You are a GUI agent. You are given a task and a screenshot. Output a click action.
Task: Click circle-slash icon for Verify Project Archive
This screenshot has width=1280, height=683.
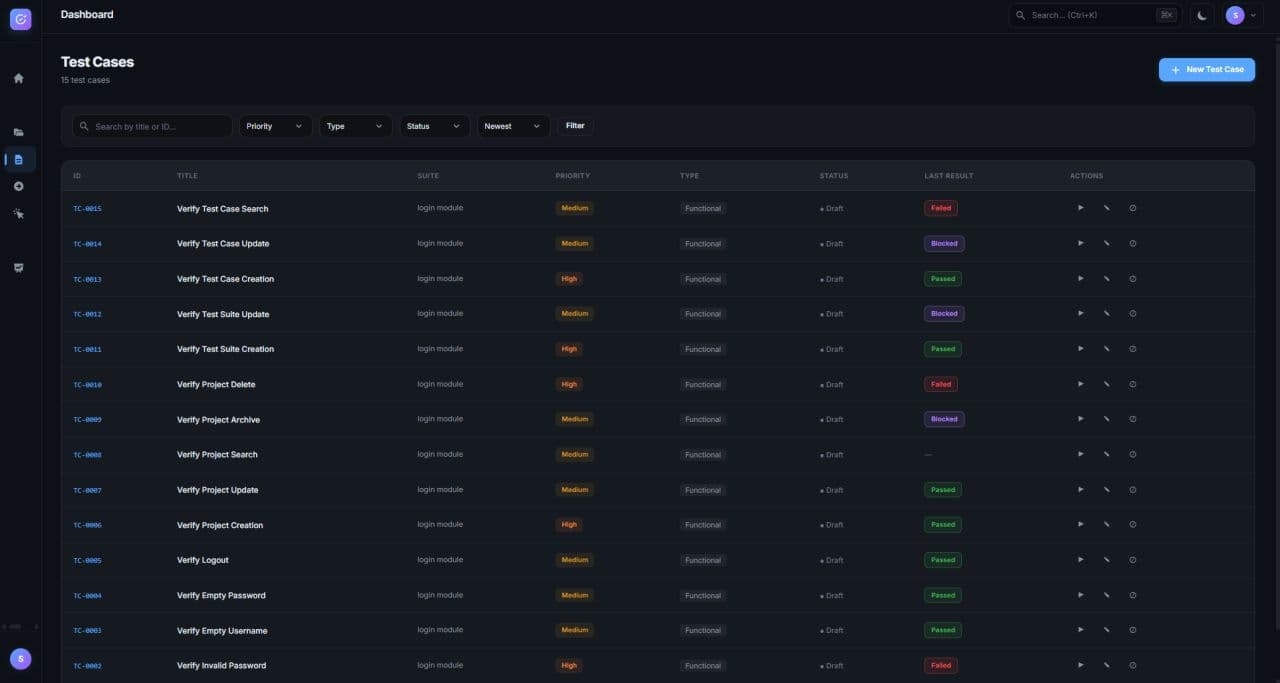point(1133,419)
